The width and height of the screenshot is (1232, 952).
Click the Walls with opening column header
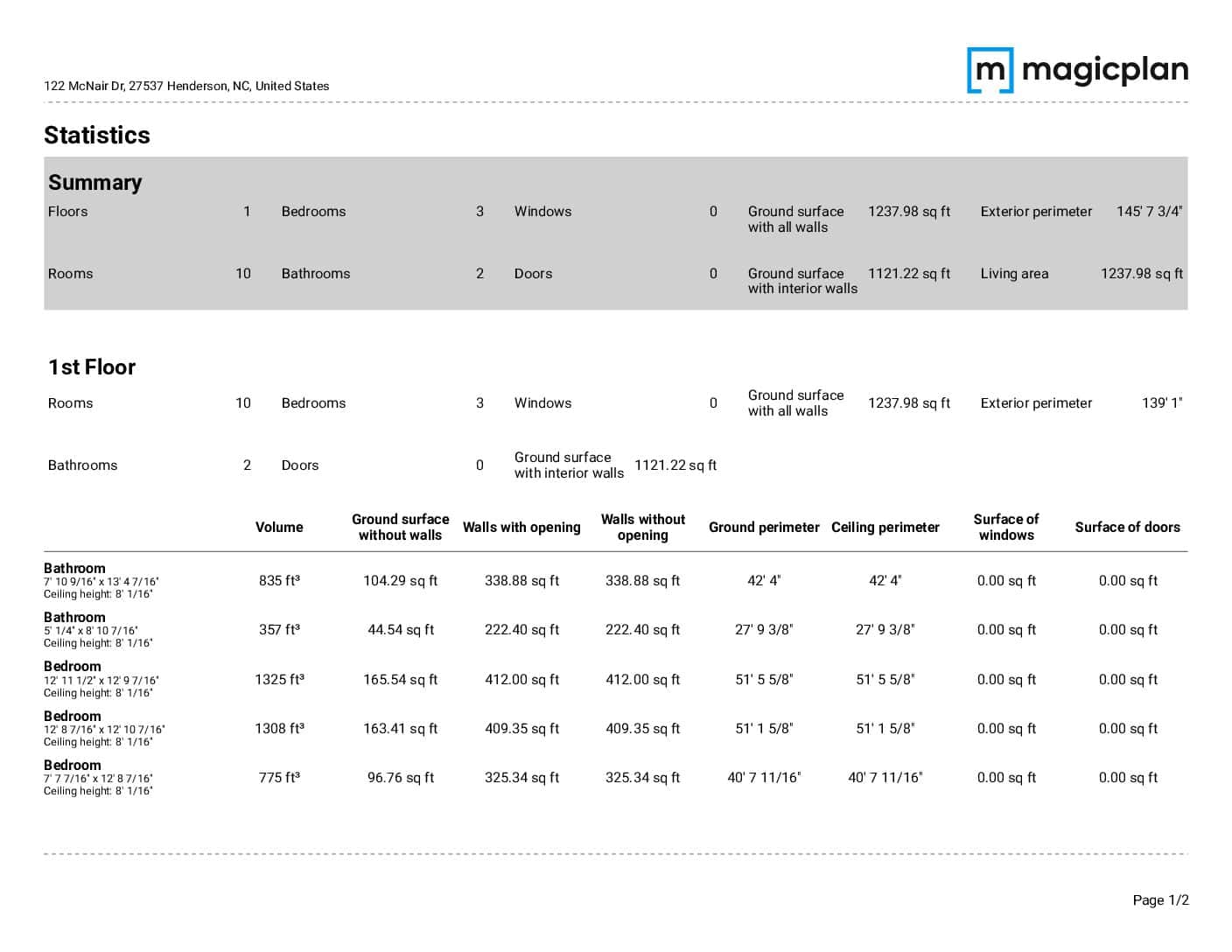click(521, 527)
